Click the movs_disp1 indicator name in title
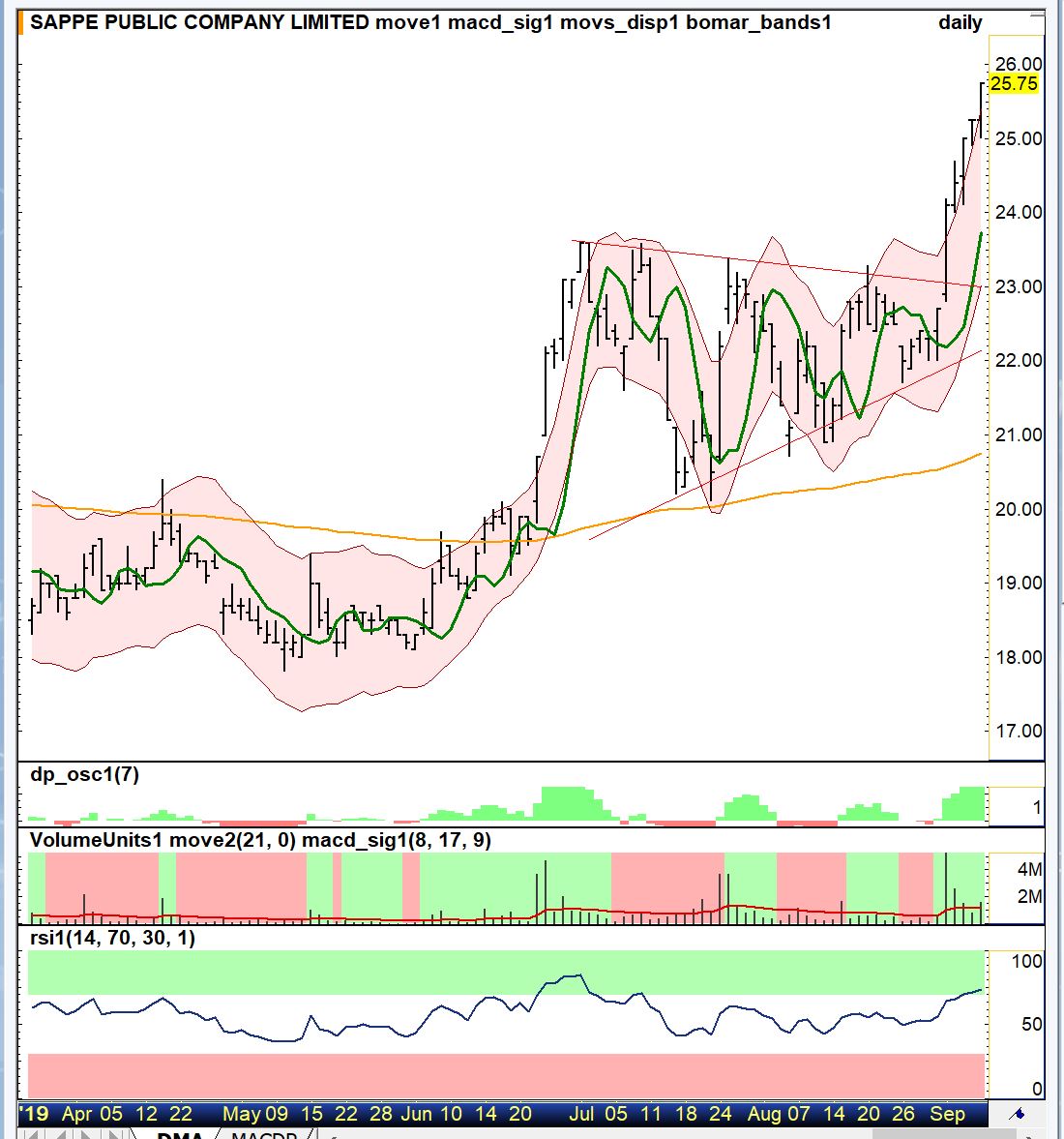Viewport: 1064px width, 1139px height. tap(619, 22)
